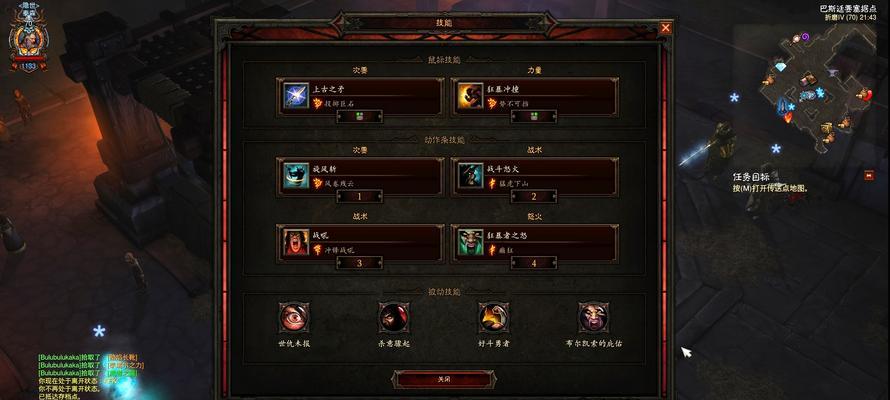Image resolution: width=890 pixels, height=400 pixels.
Task: Select hotkey slot 1 under 旋风斩
Action: 359,196
